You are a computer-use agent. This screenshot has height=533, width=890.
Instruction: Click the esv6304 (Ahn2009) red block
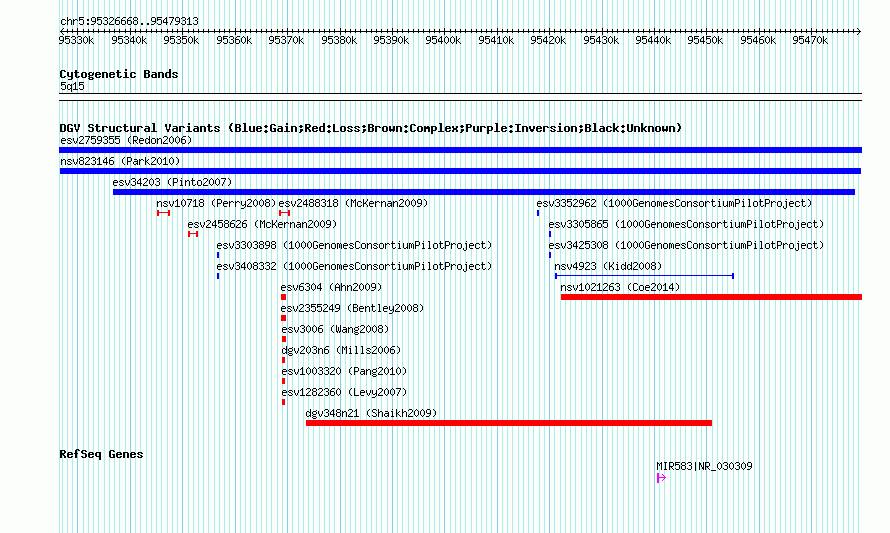click(283, 297)
